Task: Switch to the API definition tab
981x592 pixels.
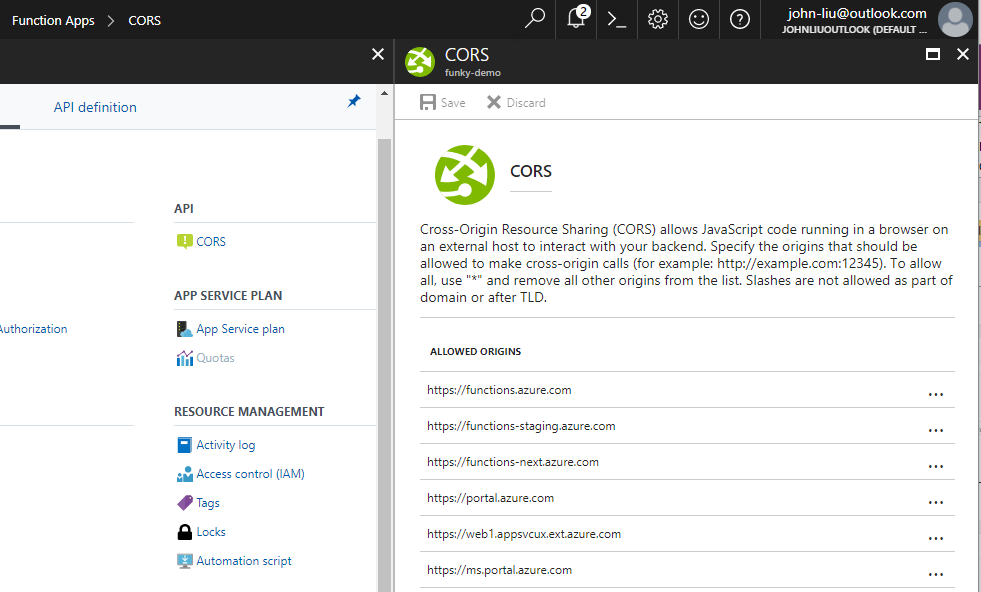Action: (x=95, y=107)
